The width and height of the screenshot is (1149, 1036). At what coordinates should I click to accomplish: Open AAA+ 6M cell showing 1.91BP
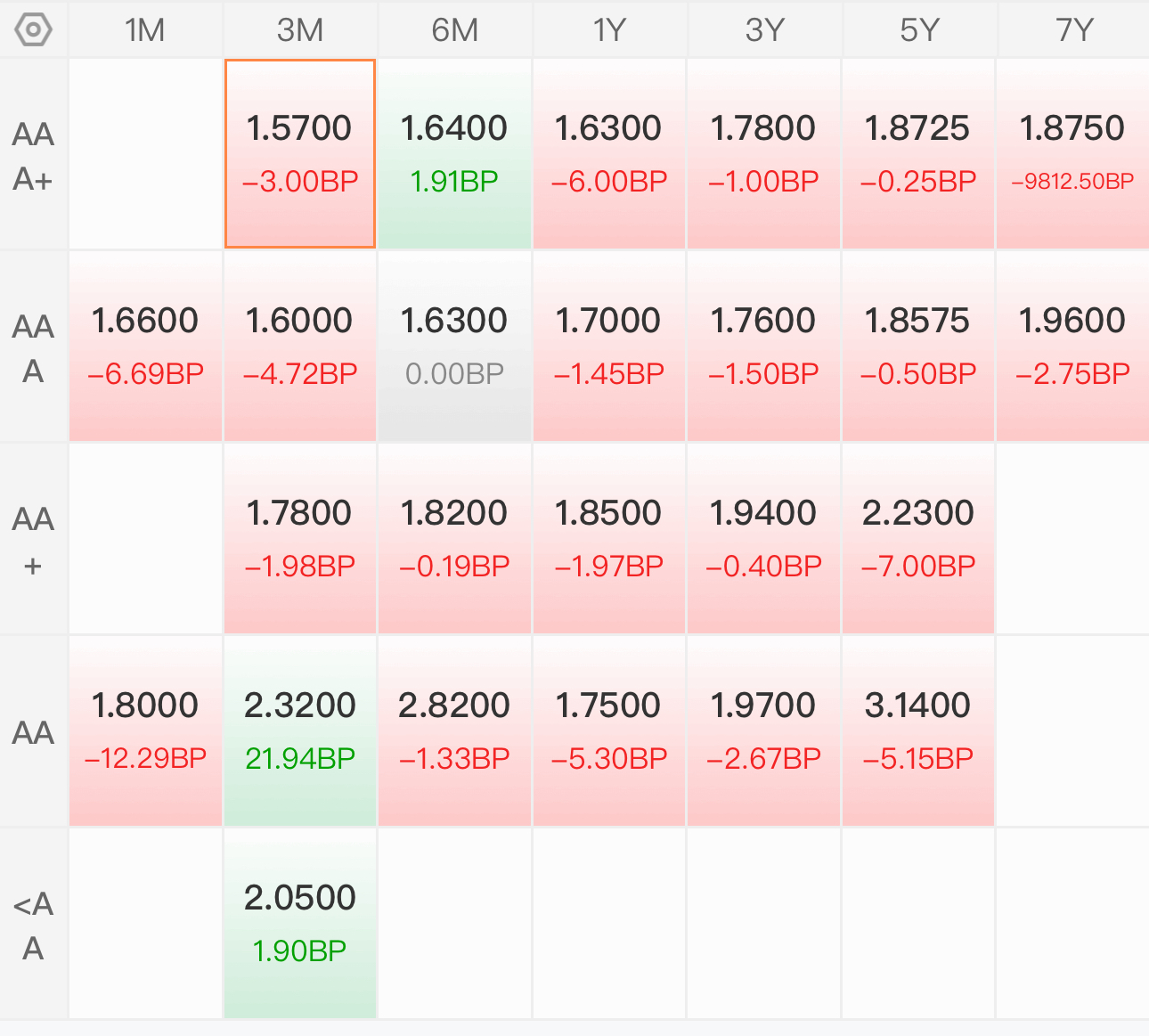click(x=454, y=154)
